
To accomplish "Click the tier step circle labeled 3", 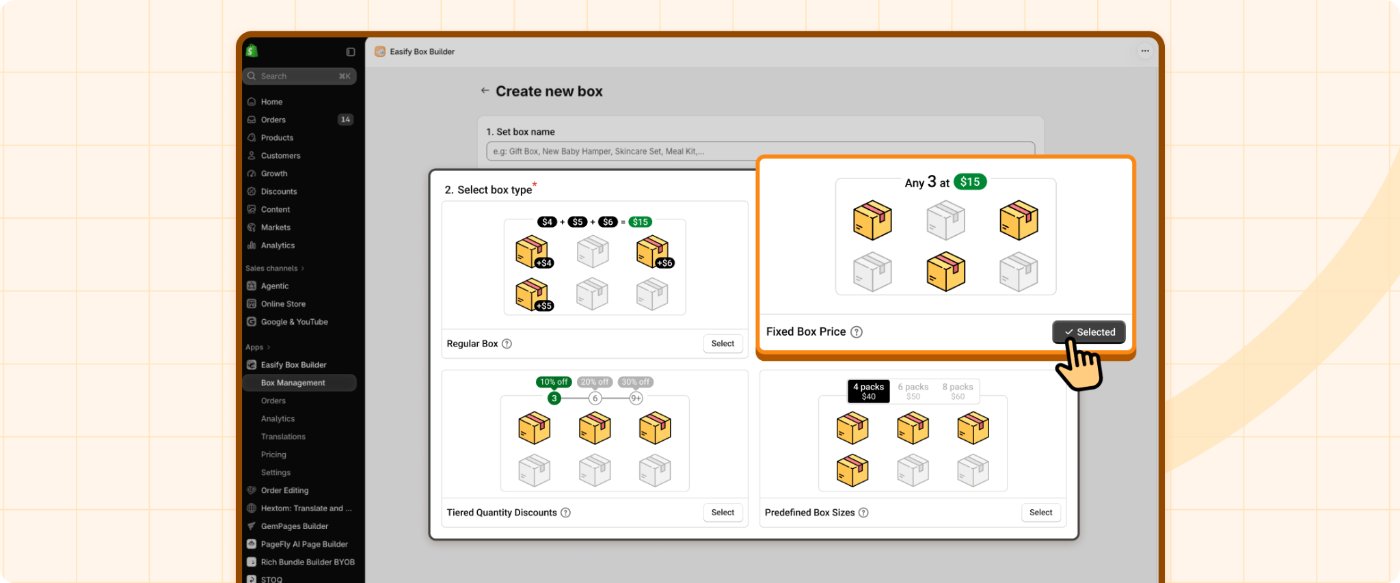I will pyautogui.click(x=554, y=398).
